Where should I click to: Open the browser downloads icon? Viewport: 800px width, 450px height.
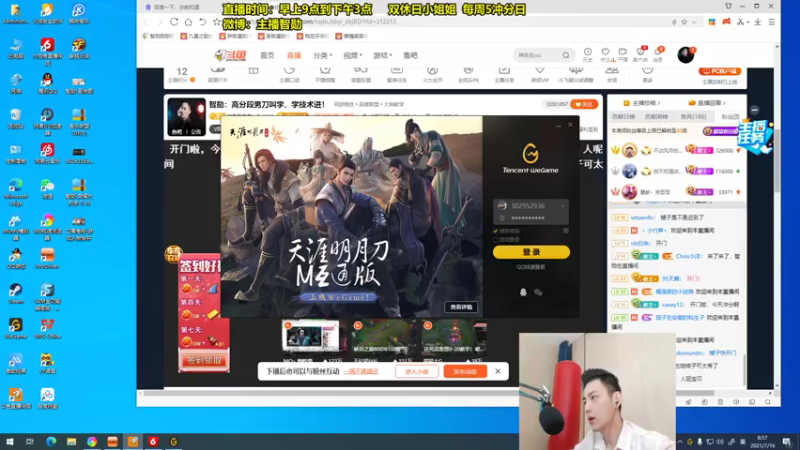click(758, 22)
